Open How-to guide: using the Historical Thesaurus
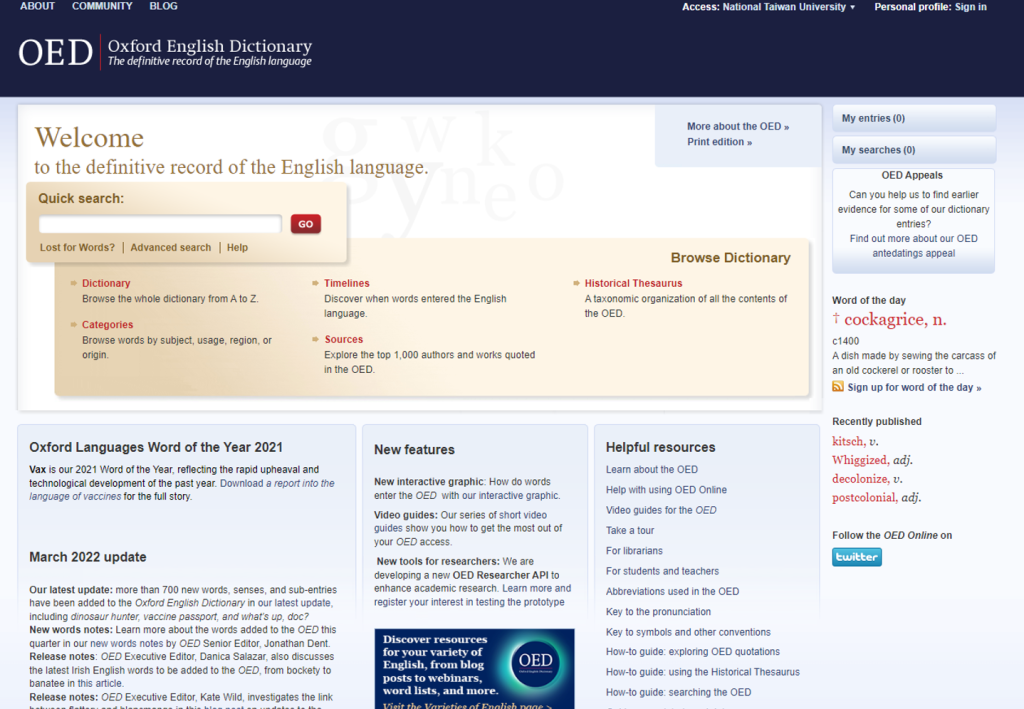Image resolution: width=1024 pixels, height=709 pixels. pyautogui.click(x=703, y=672)
